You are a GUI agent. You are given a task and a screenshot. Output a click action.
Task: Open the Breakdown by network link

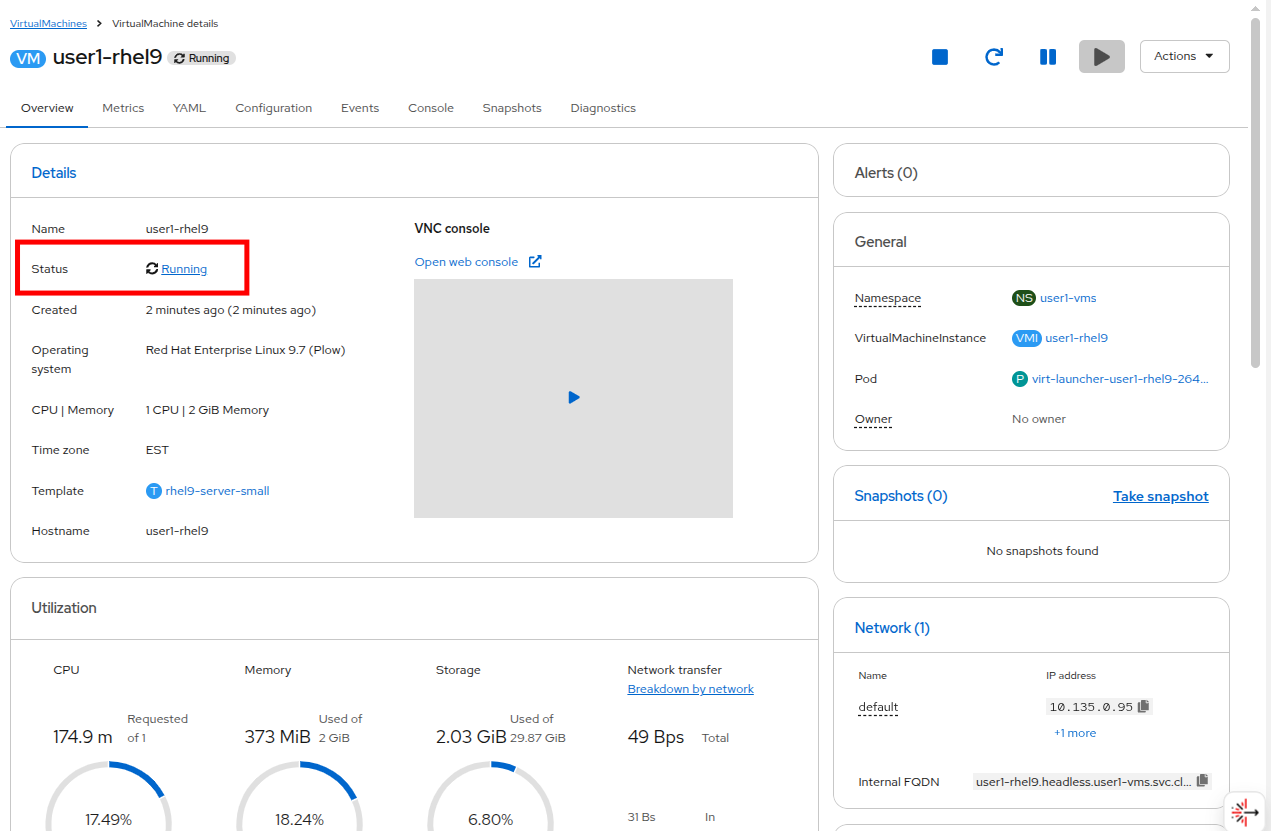click(x=690, y=689)
